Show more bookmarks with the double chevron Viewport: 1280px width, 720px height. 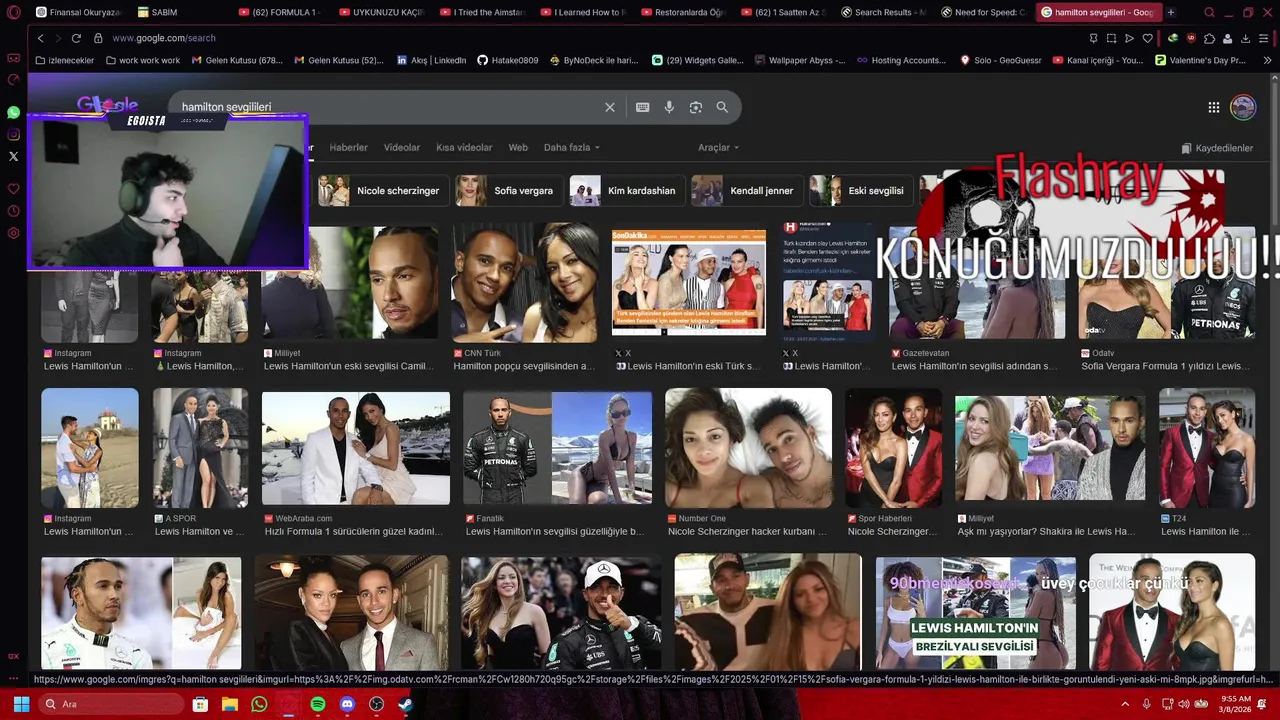1267,60
